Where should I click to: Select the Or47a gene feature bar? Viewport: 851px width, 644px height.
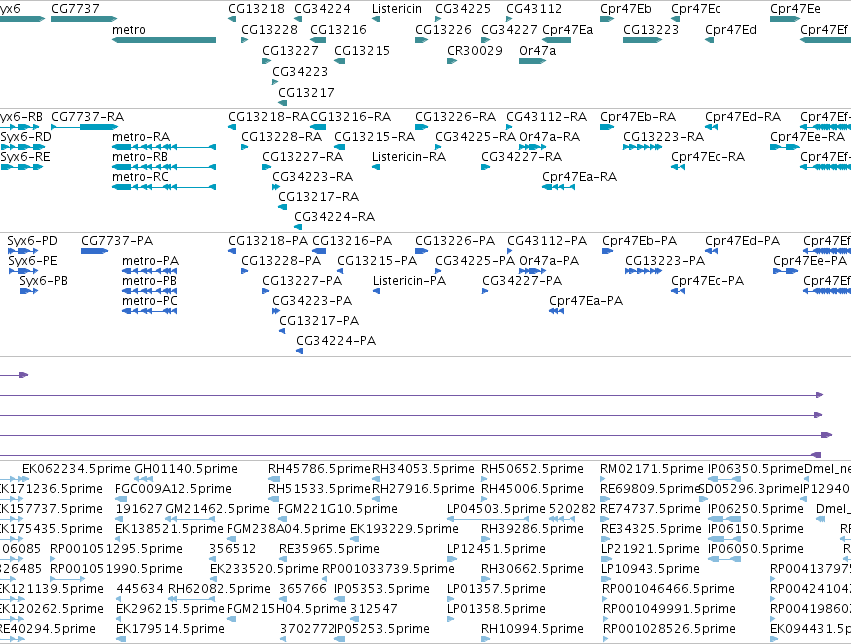tap(532, 61)
